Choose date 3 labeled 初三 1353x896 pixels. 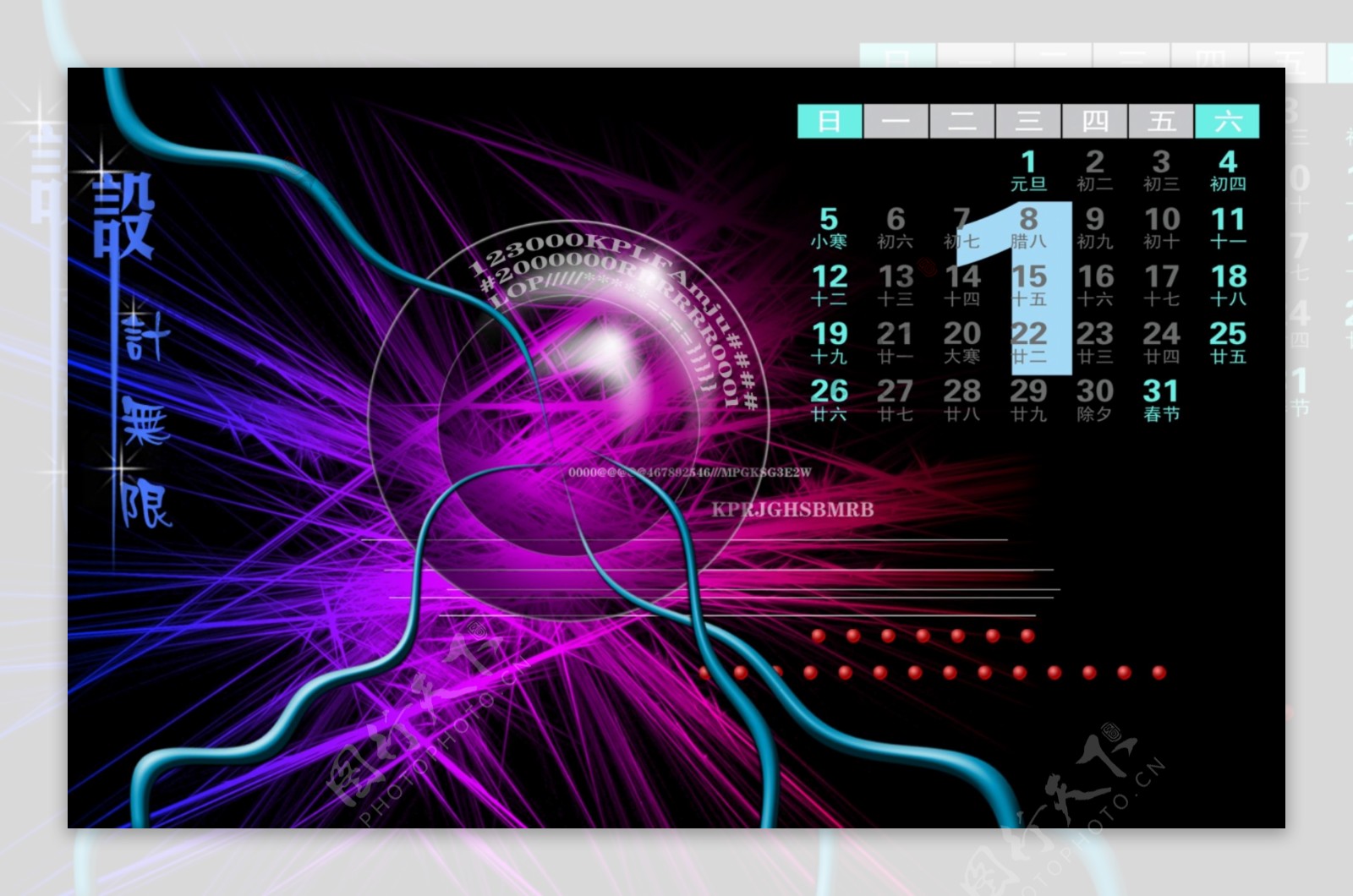pyautogui.click(x=1161, y=170)
